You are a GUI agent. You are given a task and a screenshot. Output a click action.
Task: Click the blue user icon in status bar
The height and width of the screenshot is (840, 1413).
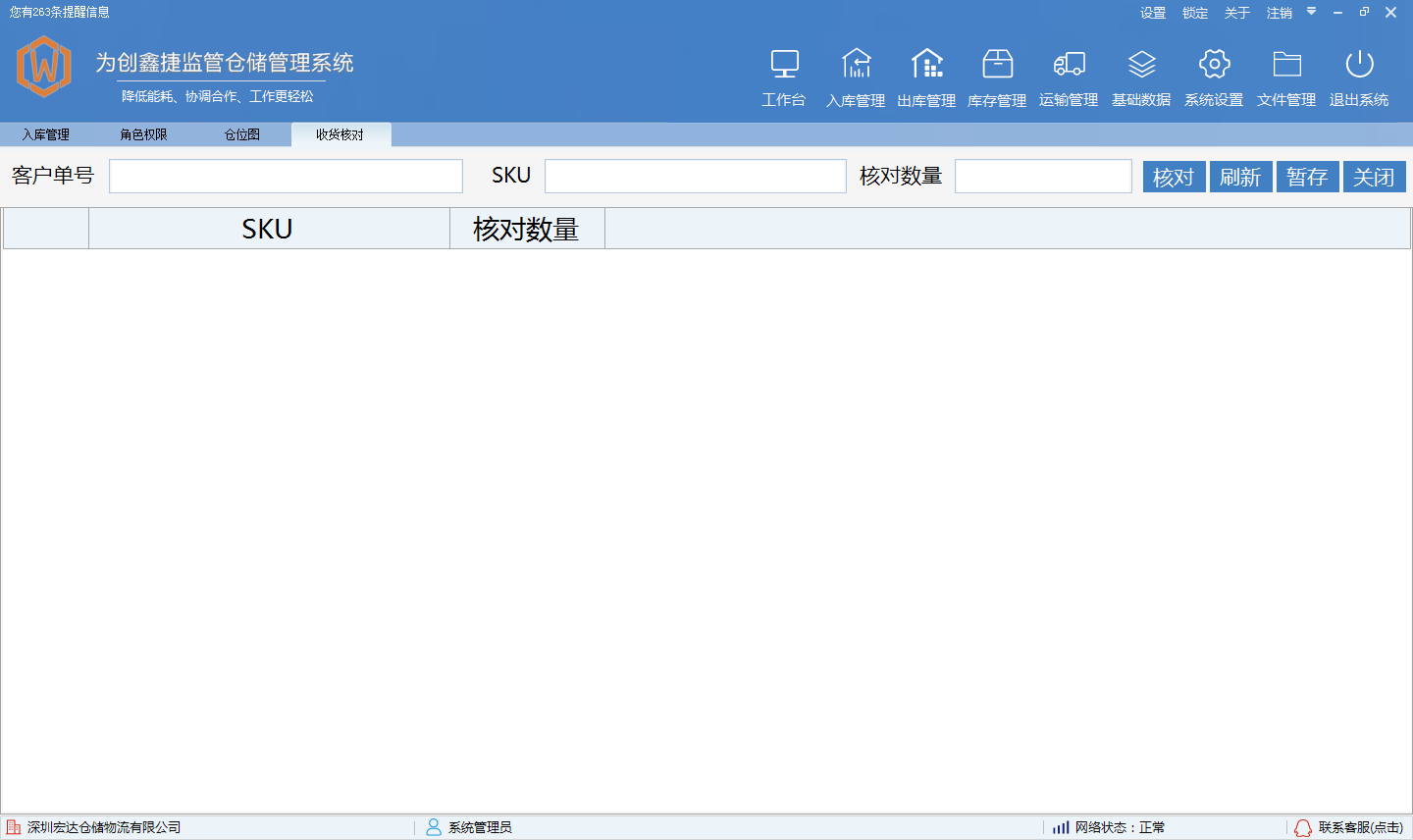[x=434, y=827]
